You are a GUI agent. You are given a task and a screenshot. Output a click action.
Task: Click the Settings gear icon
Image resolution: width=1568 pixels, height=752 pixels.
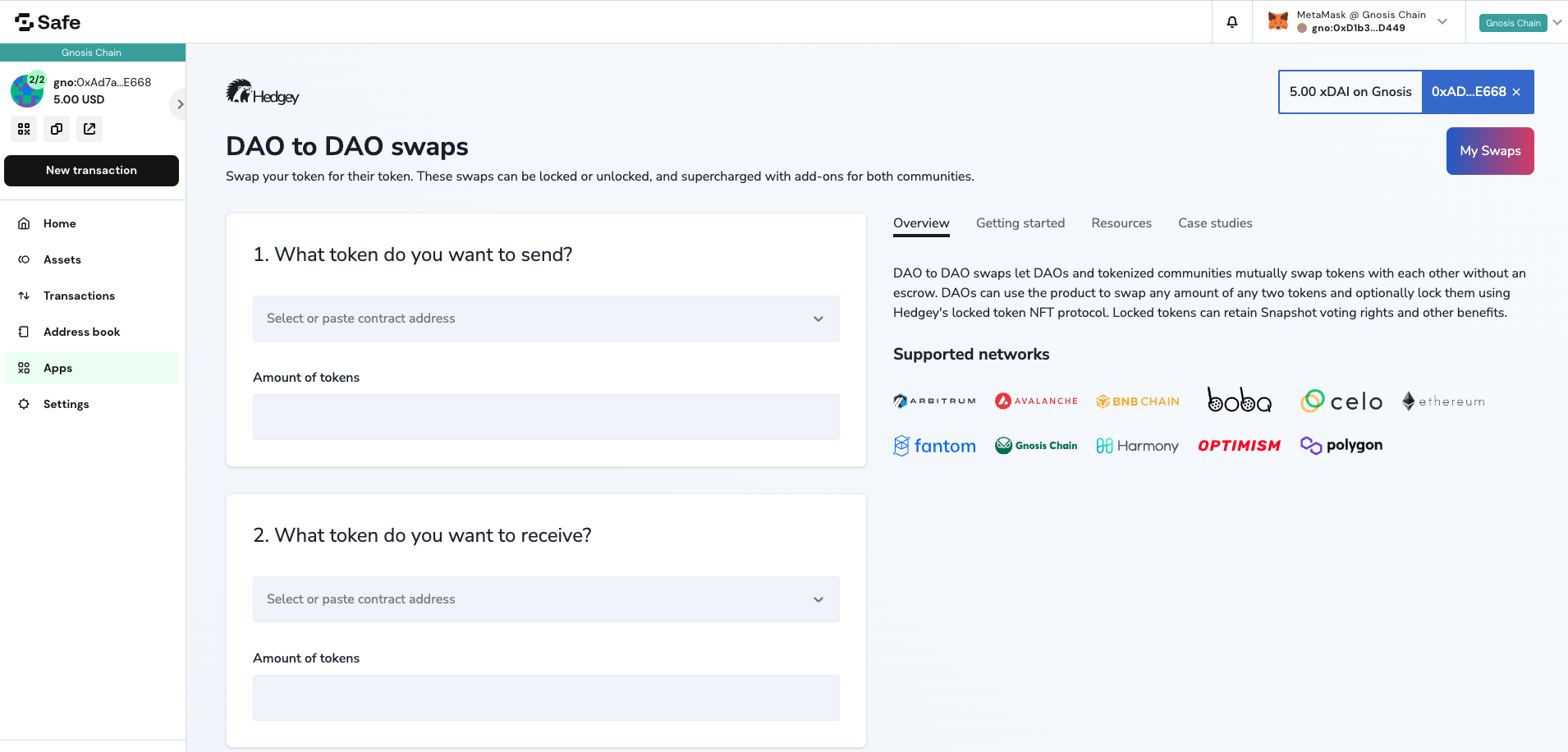click(x=24, y=404)
